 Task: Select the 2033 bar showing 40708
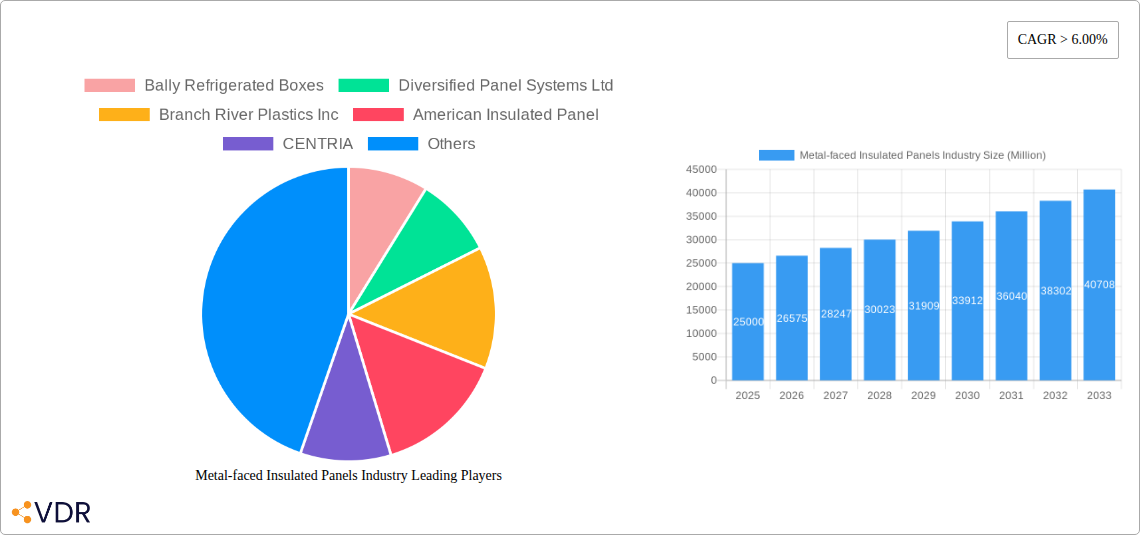[1099, 285]
